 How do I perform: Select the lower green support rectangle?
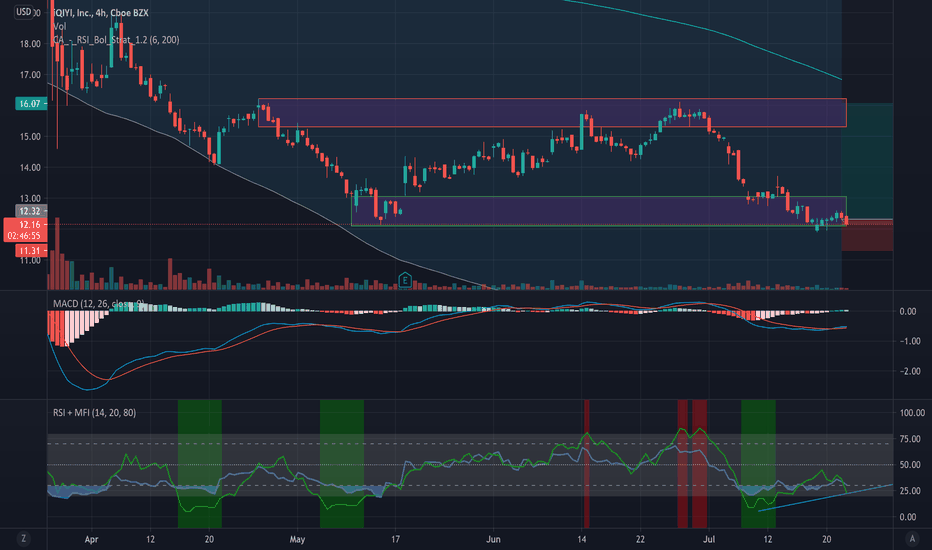click(x=599, y=211)
